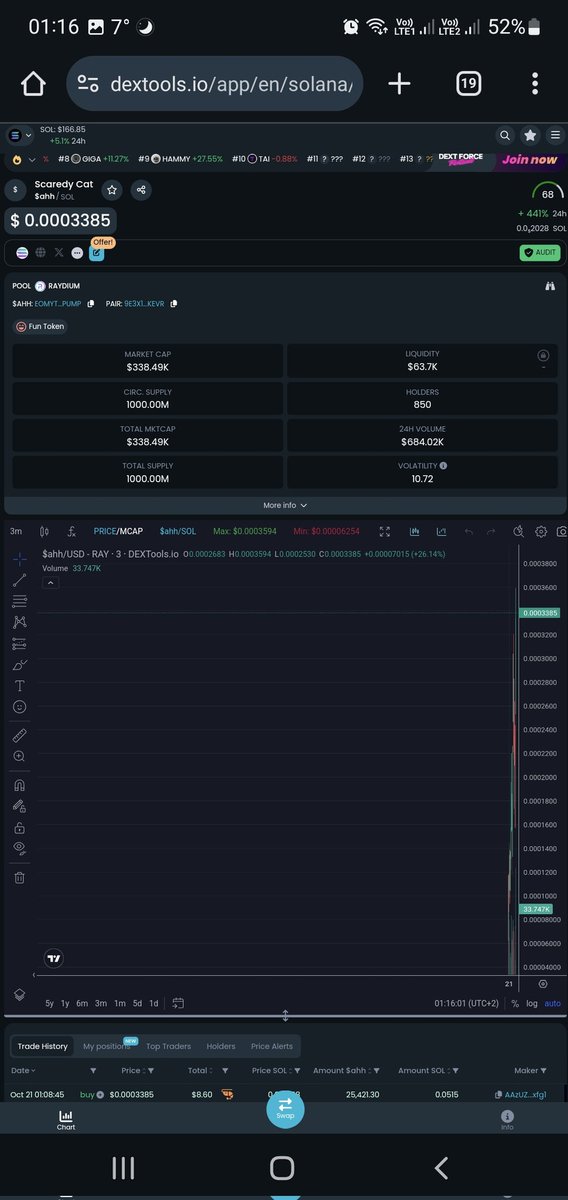Screen dimensions: 568x1200
Task: Activate the zoom in tool
Action: coord(19,757)
